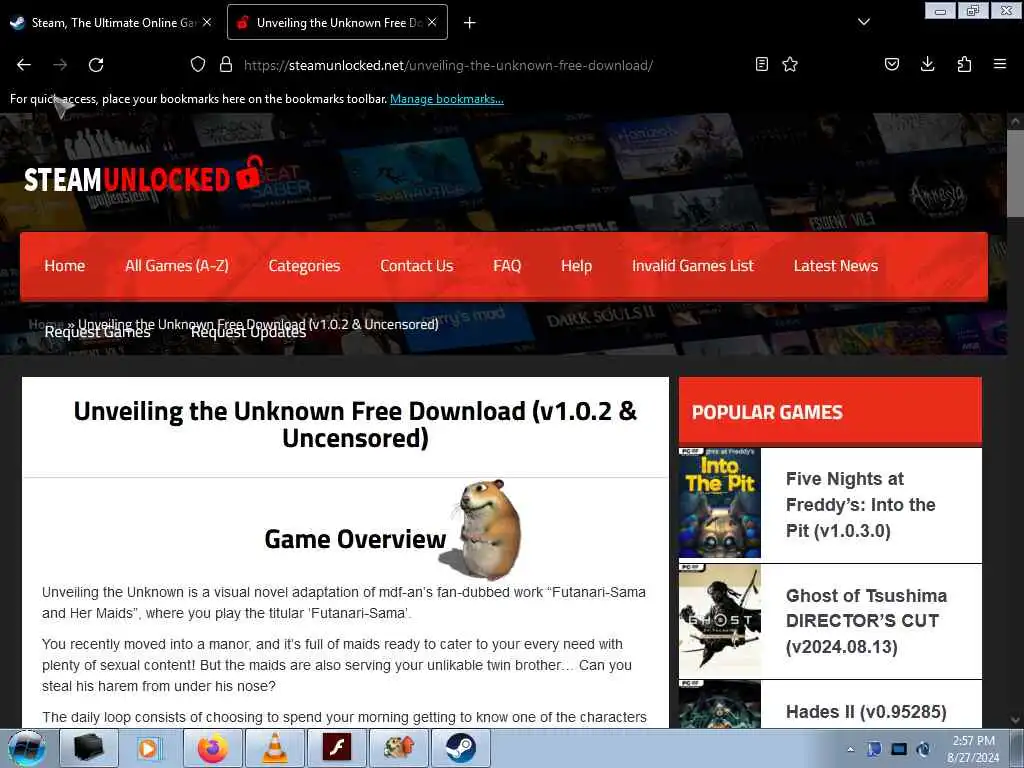Screen dimensions: 1024x768
Task: Launch the media player taskbar icon
Action: tap(150, 748)
